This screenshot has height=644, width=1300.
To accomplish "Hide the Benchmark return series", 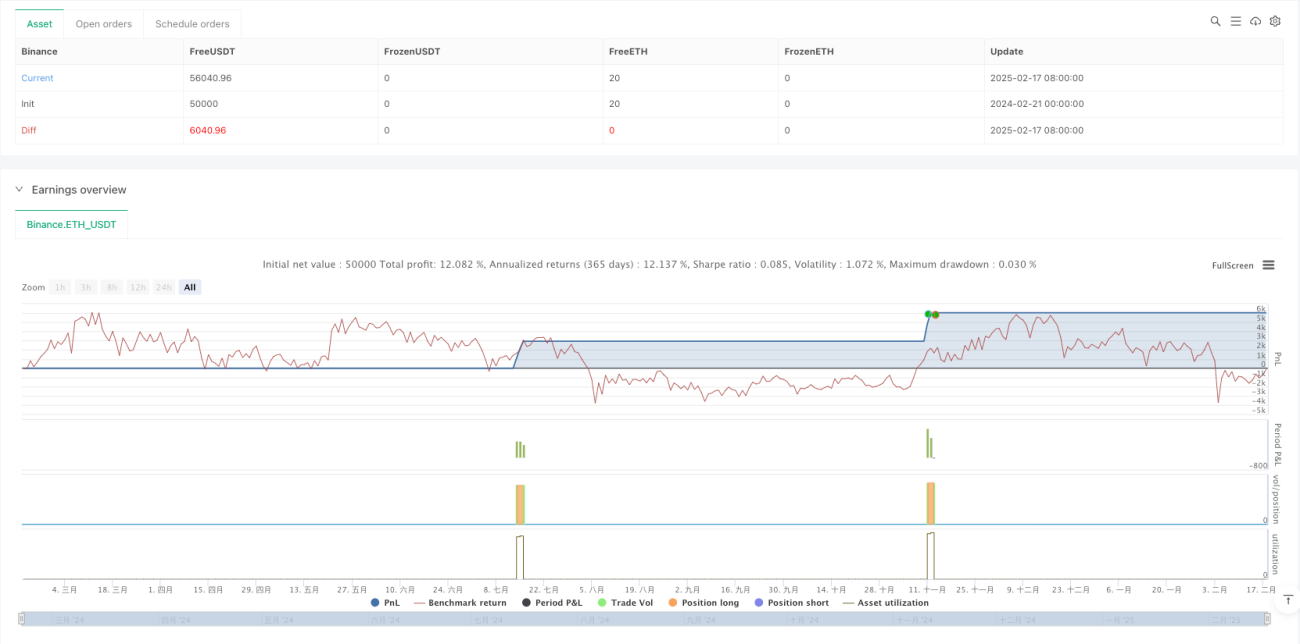I will [x=460, y=603].
